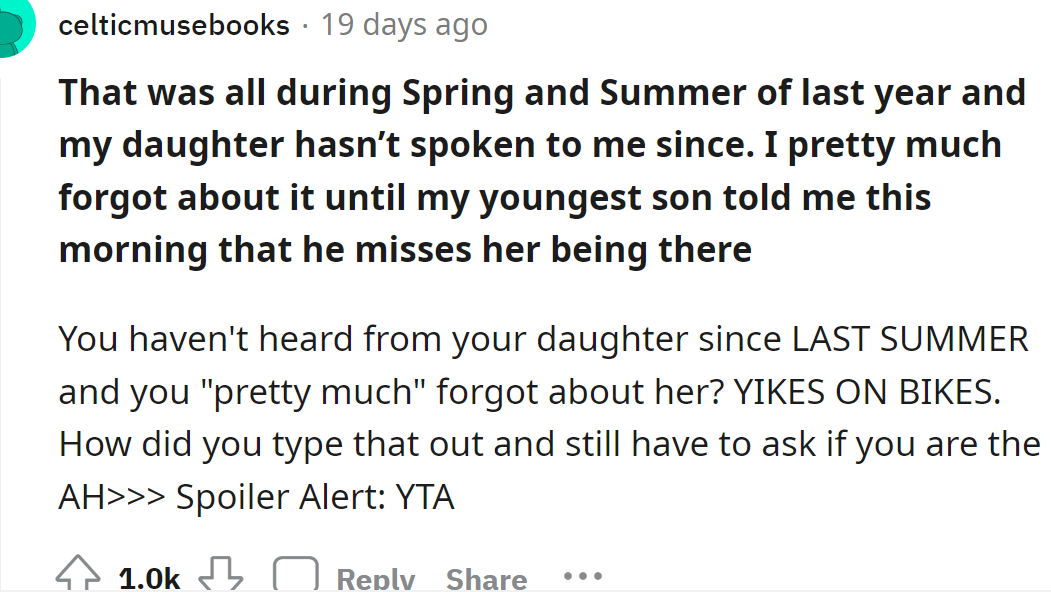Viewport: 1051px width, 592px height.
Task: Click the award icon beside the downvote arrow
Action: tap(293, 572)
